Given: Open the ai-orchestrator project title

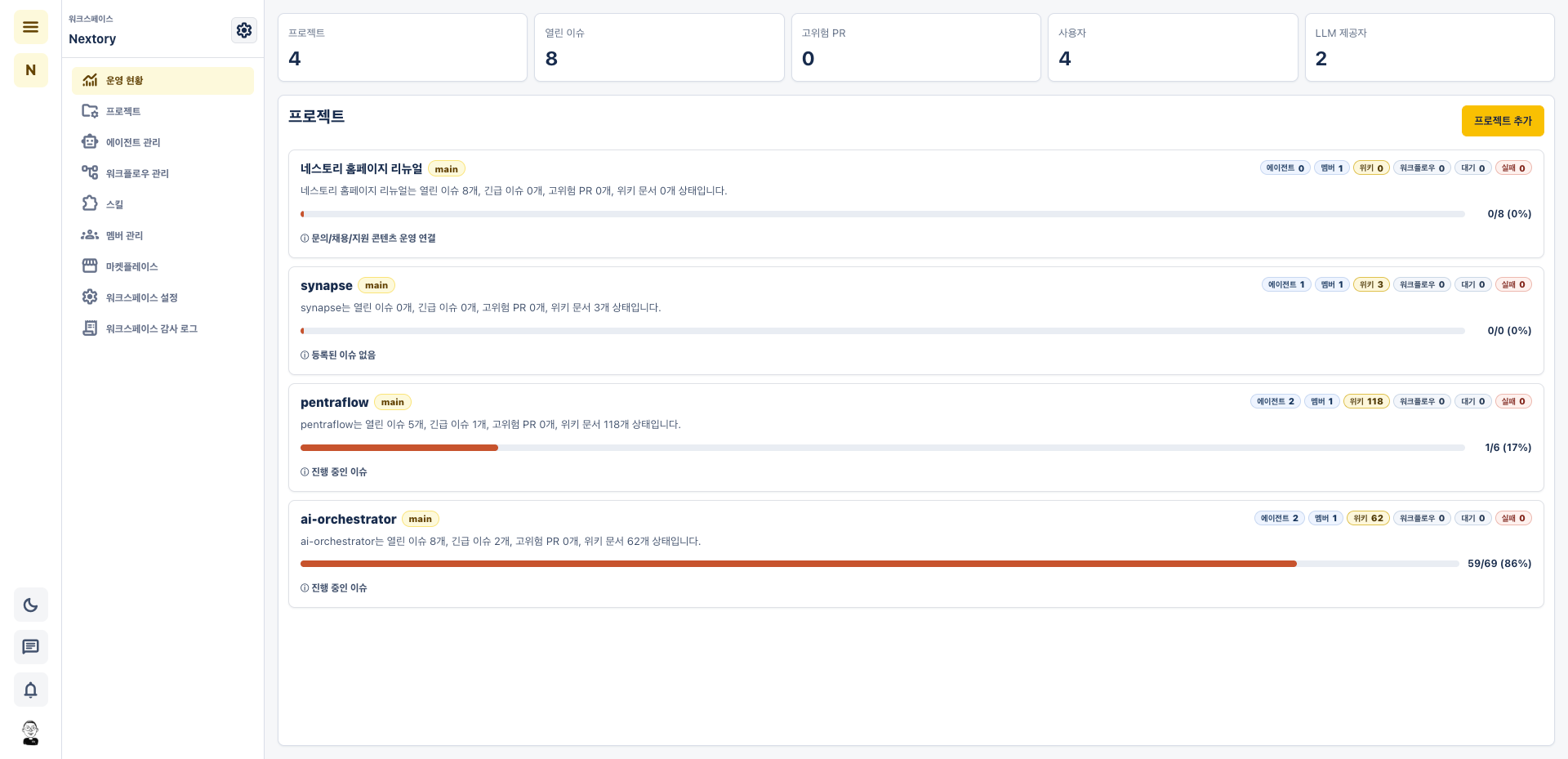Looking at the screenshot, I should (x=348, y=519).
